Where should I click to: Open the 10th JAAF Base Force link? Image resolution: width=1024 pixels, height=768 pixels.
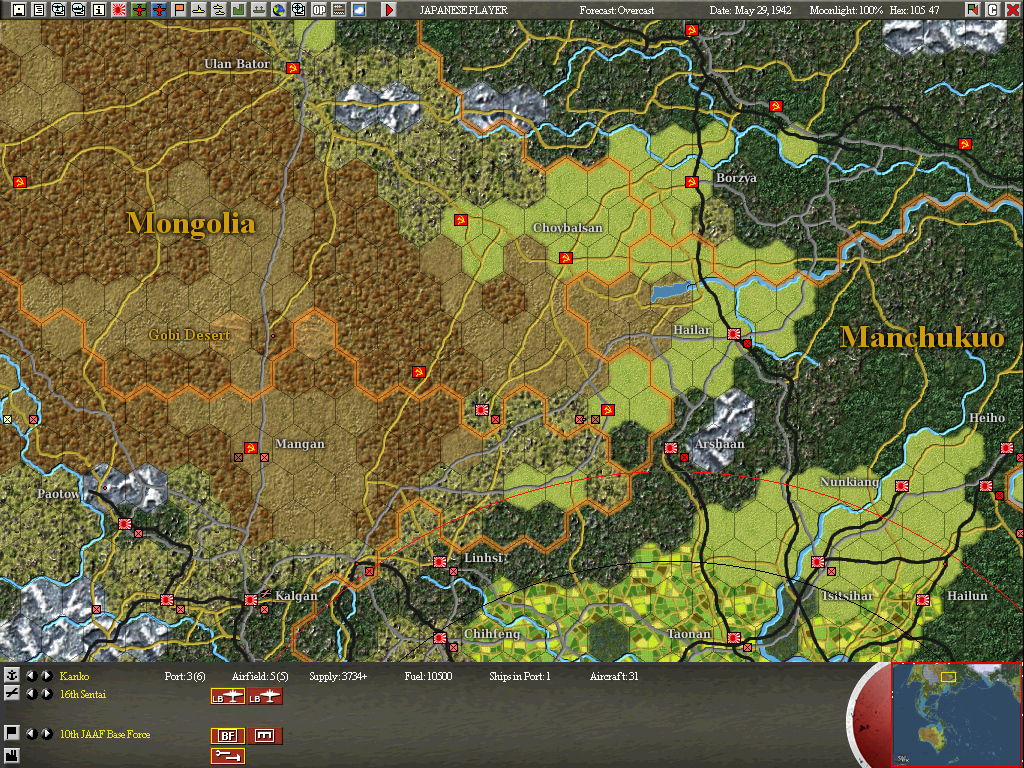(x=105, y=735)
